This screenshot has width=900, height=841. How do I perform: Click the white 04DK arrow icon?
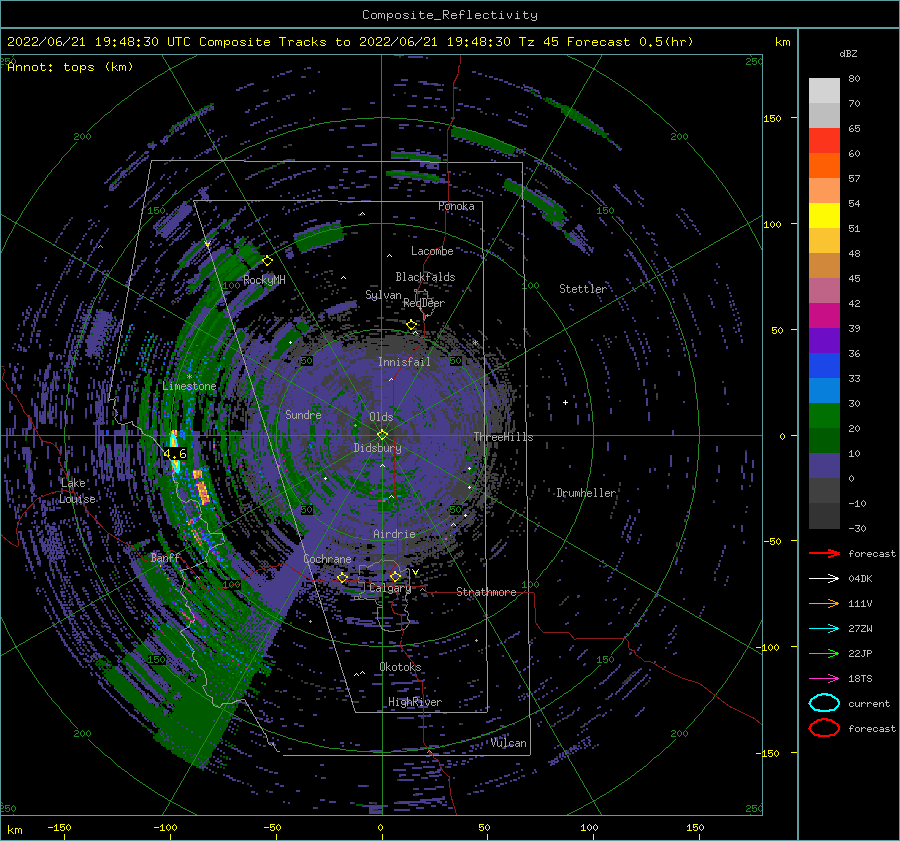click(824, 578)
